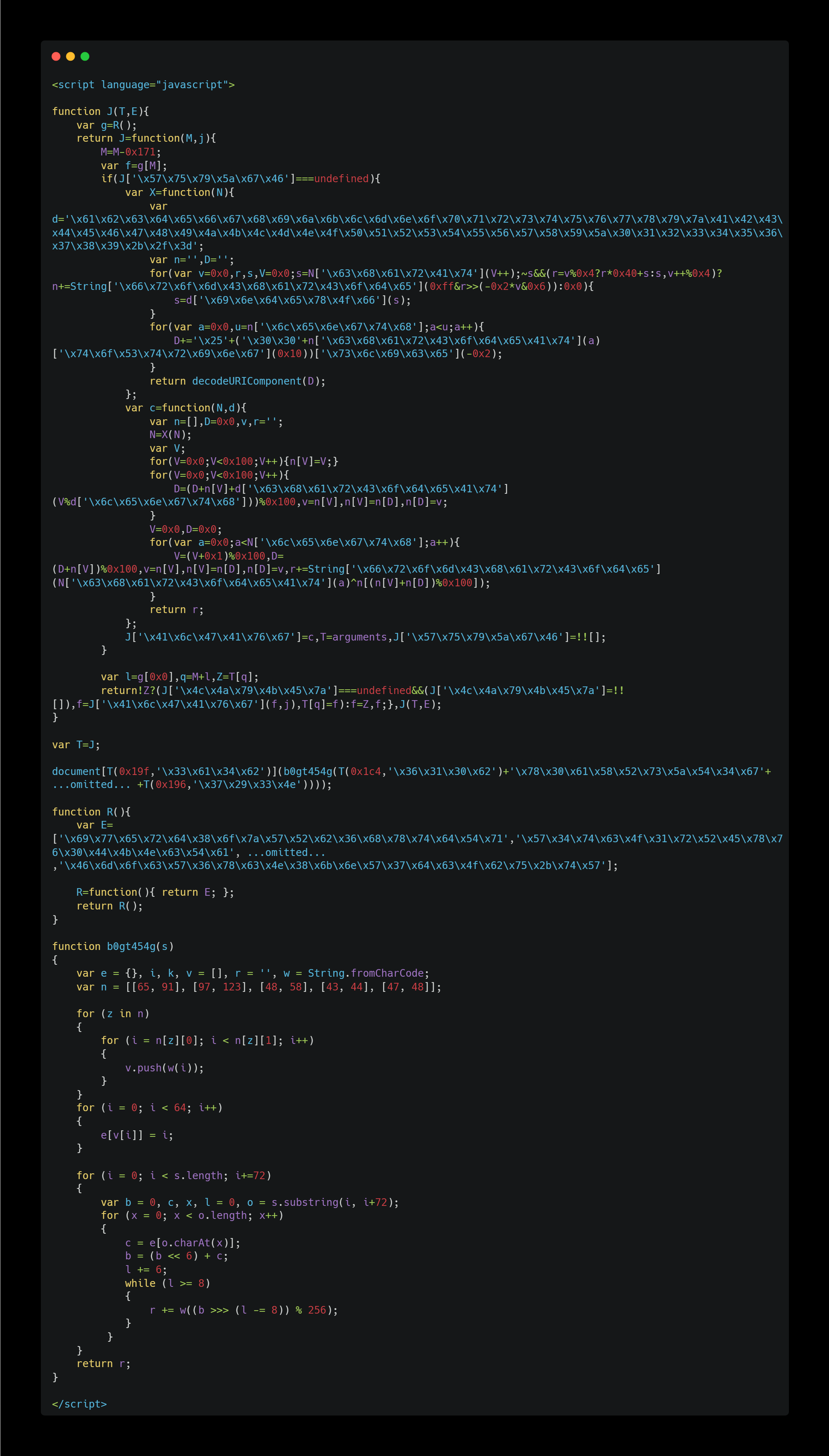
Task: Click the line 'function J(T,E){'
Action: [x=101, y=112]
